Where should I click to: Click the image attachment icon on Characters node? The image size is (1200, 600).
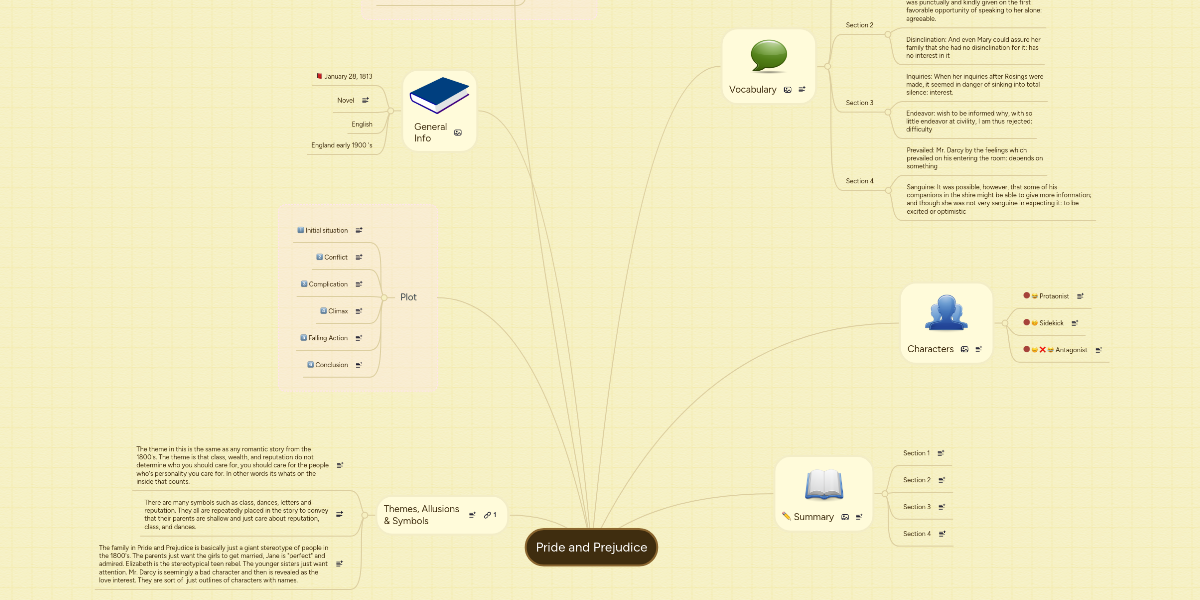(964, 349)
